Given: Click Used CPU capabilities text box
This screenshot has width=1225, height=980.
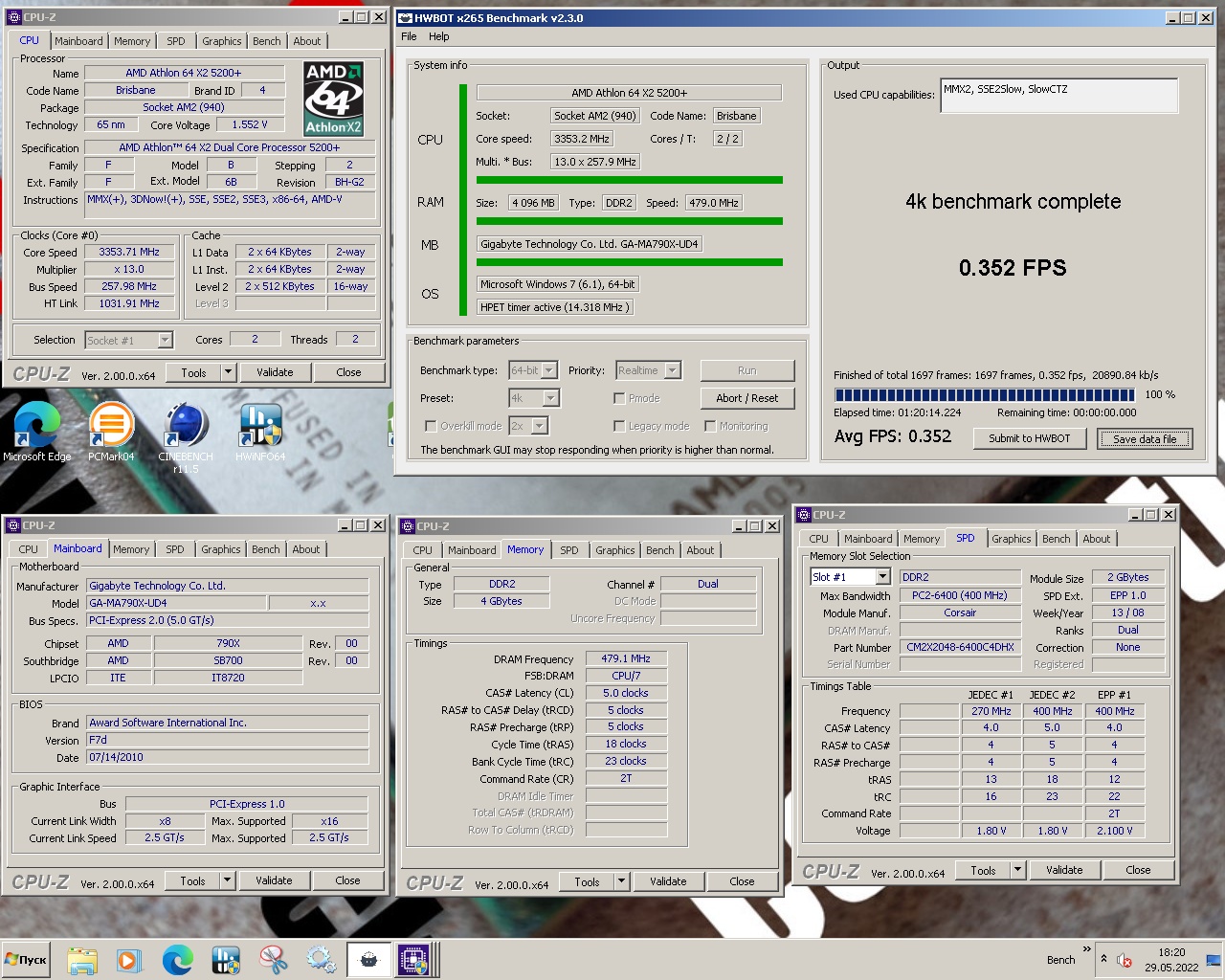Looking at the screenshot, I should coord(1058,95).
